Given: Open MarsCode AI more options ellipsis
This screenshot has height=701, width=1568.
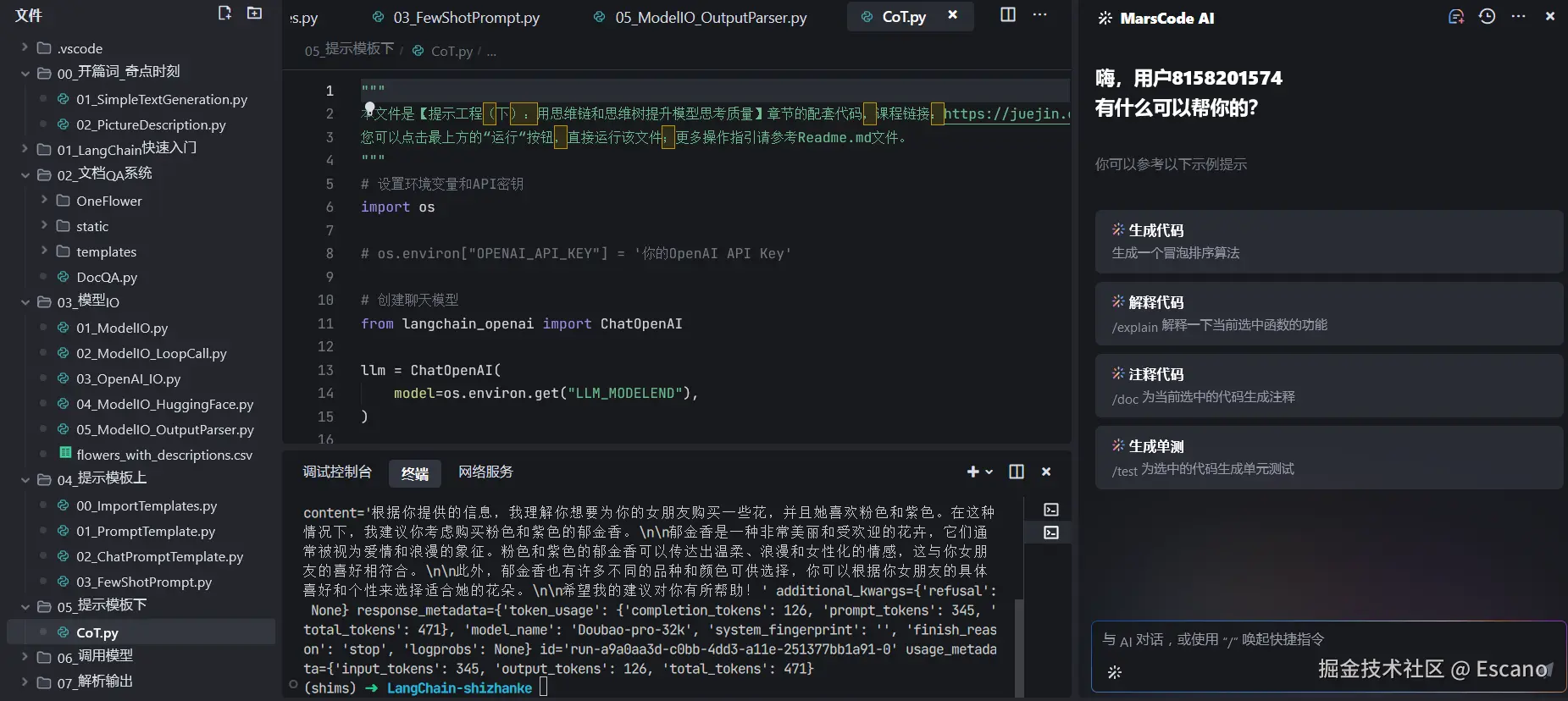Looking at the screenshot, I should 1519,17.
